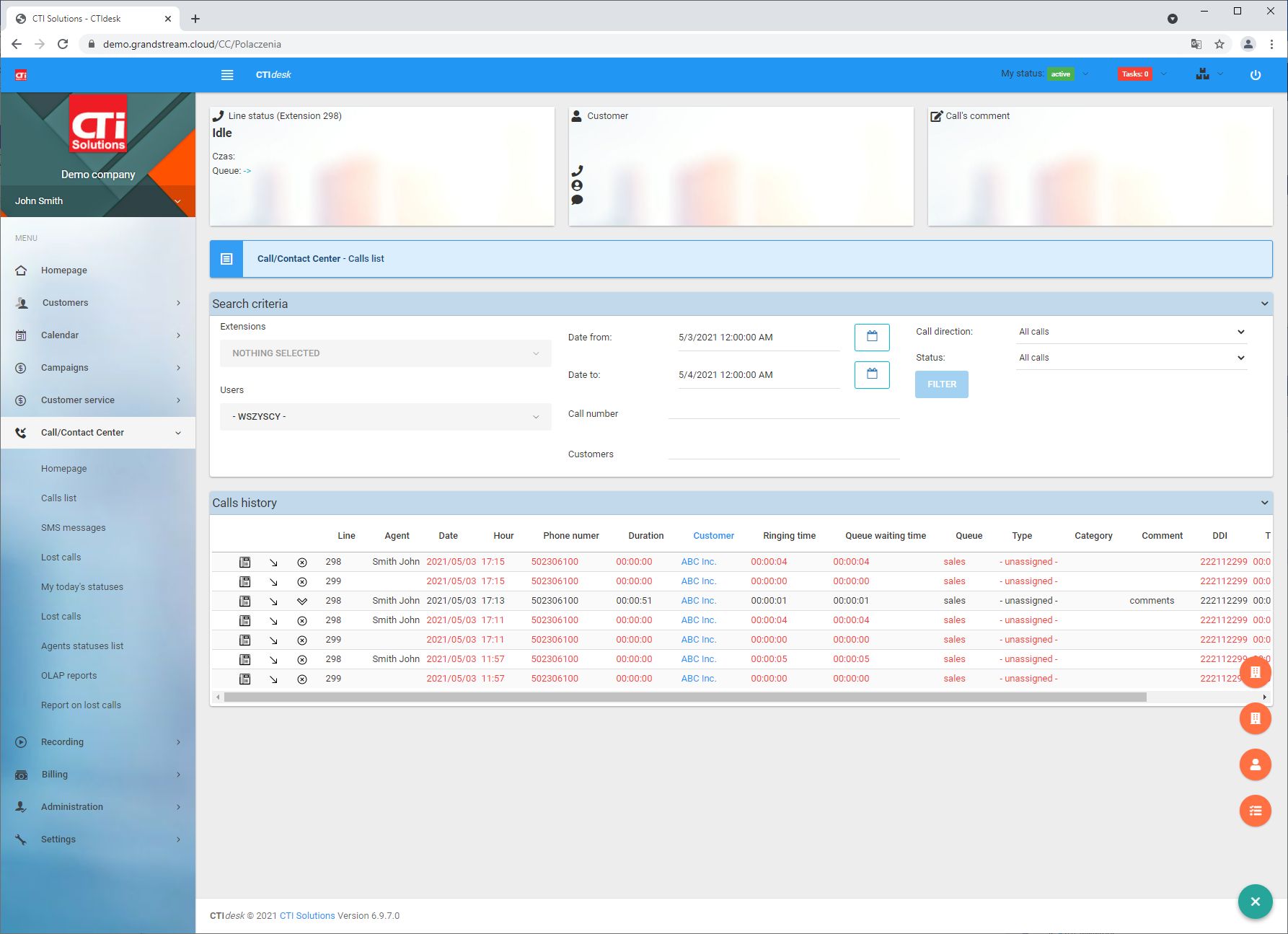This screenshot has height=934, width=1288.
Task: Open the Extensions NOTHING SELECTED dropdown
Action: 386,353
